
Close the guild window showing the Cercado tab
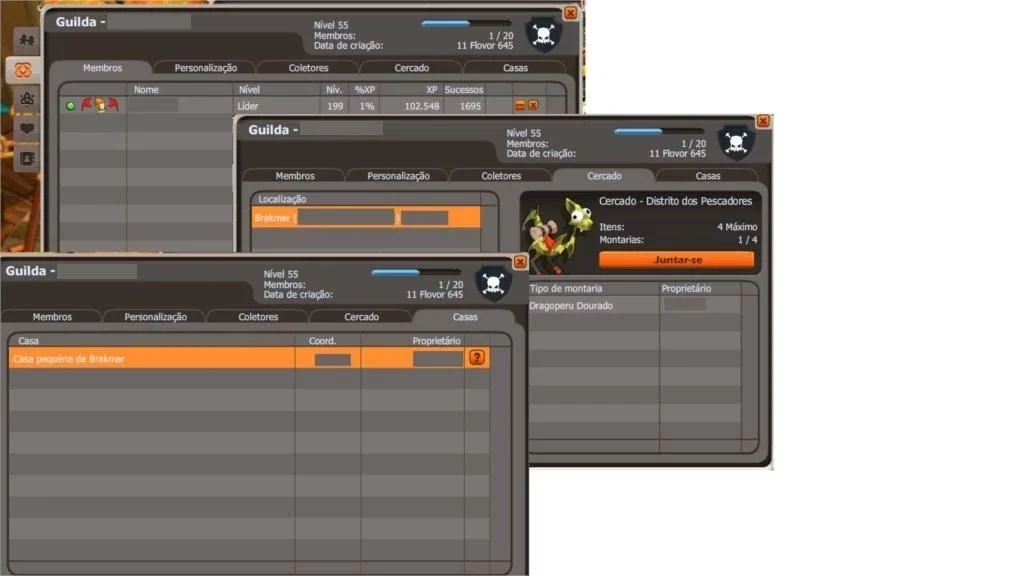[763, 121]
